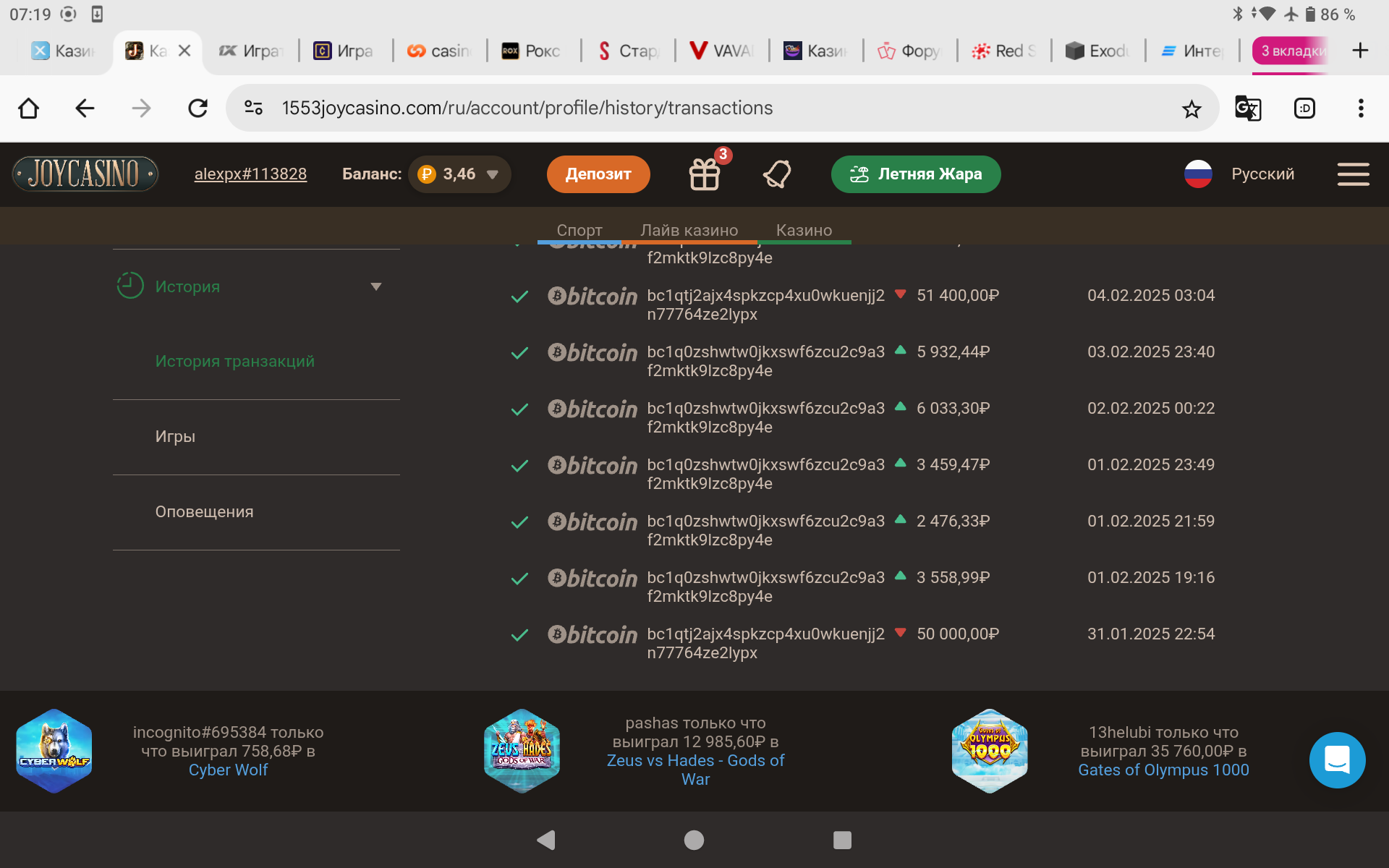The width and height of the screenshot is (1389, 868).
Task: Reload the page with refresh icon
Action: click(x=197, y=109)
